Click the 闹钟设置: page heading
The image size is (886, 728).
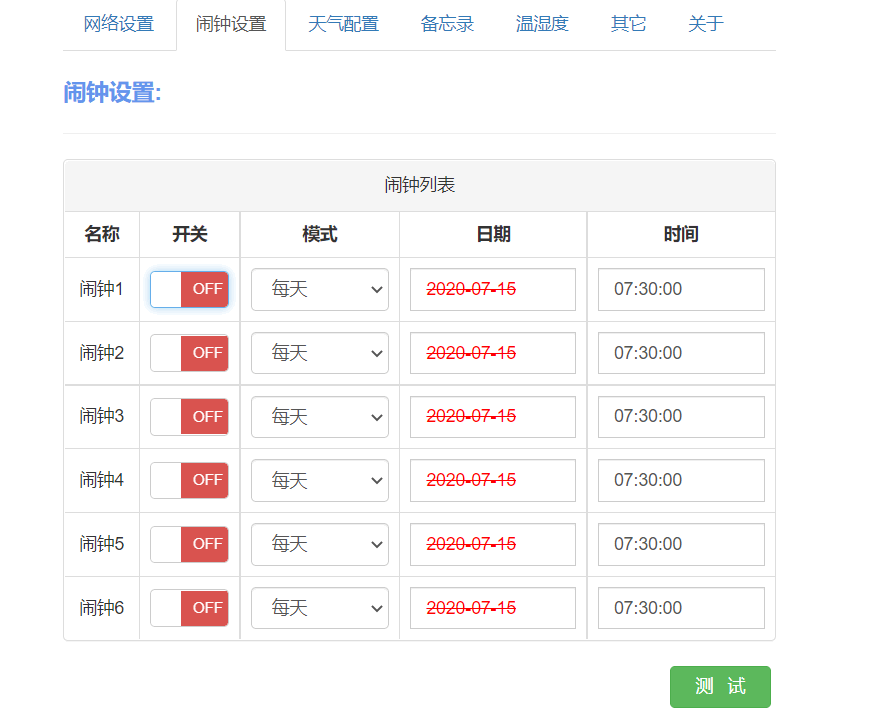click(x=112, y=92)
